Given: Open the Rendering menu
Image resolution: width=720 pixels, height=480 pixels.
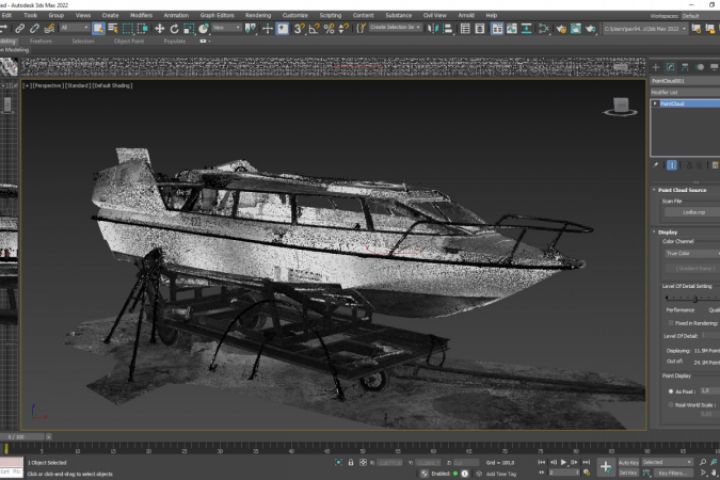Looking at the screenshot, I should coord(257,16).
